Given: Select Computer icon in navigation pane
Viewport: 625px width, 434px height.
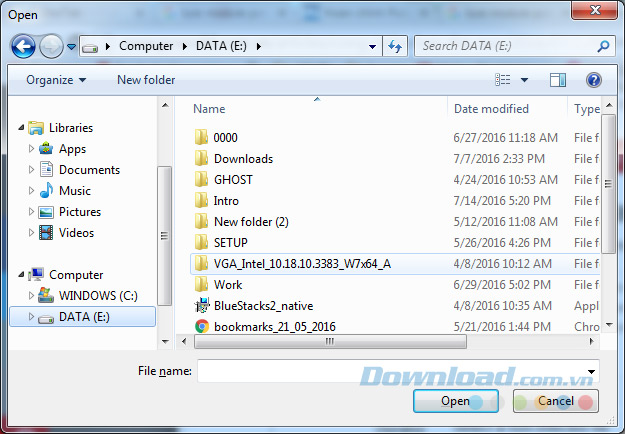Looking at the screenshot, I should click(x=36, y=275).
